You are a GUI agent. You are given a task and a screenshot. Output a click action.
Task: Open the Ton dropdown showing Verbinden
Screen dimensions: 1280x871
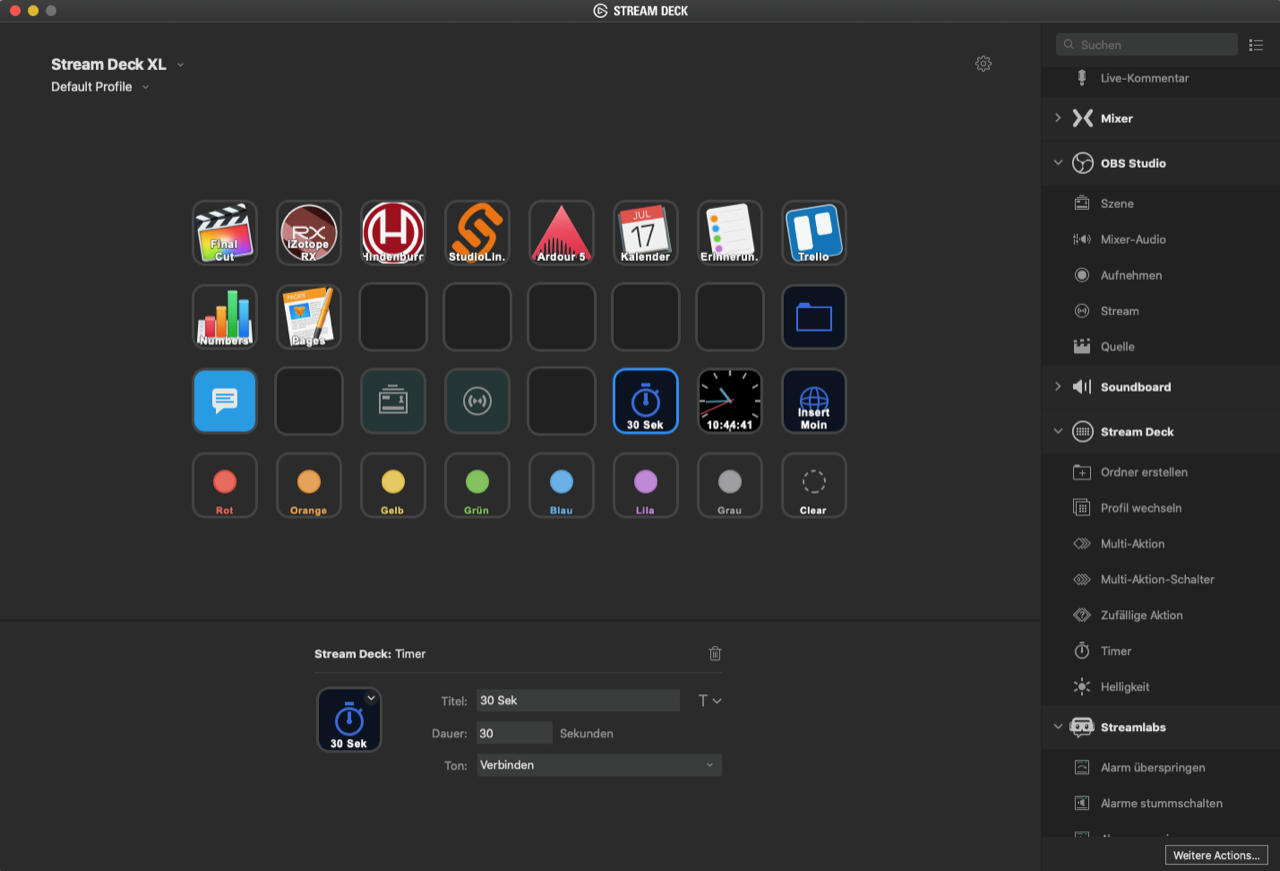[598, 765]
